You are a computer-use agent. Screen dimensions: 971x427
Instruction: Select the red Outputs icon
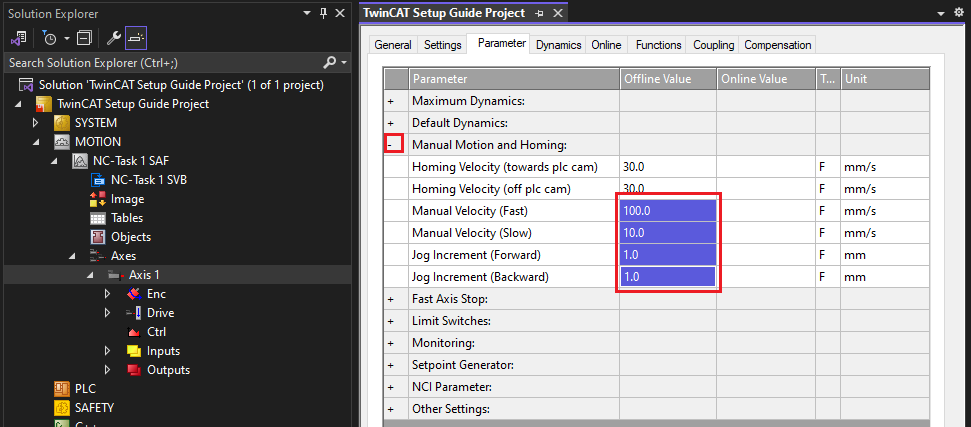coord(134,370)
